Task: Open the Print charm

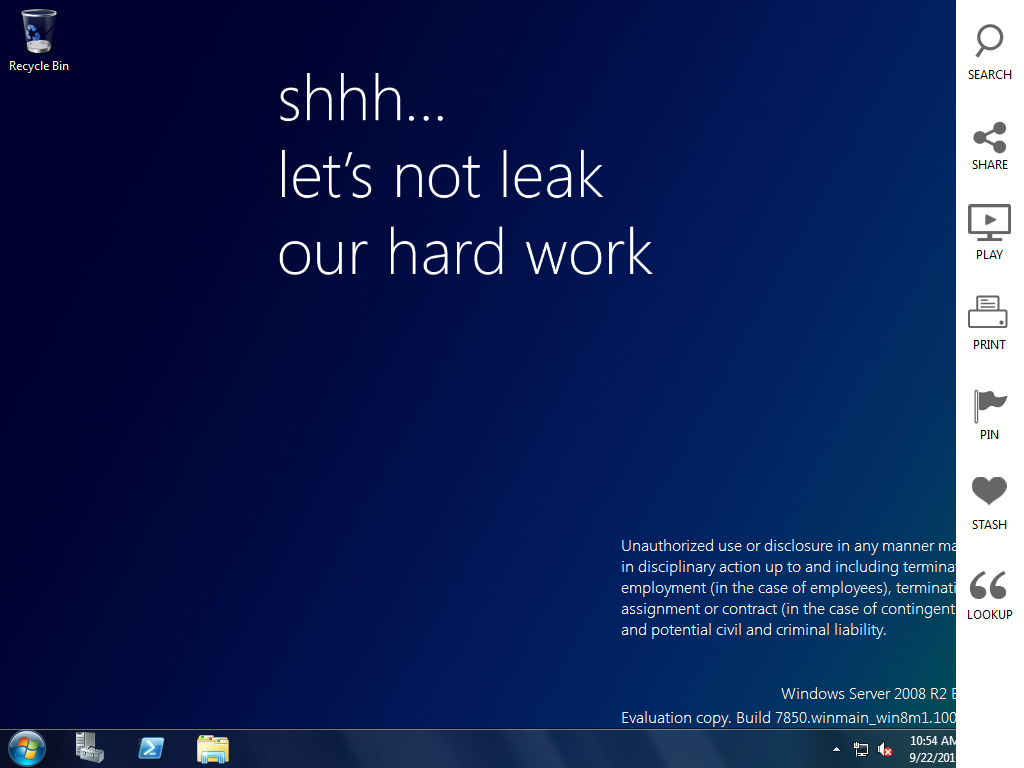Action: tap(989, 323)
